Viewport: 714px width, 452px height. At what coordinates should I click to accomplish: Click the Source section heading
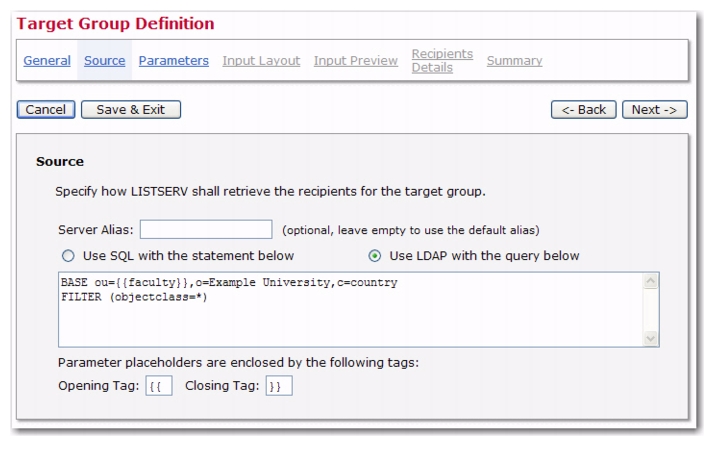pos(60,162)
